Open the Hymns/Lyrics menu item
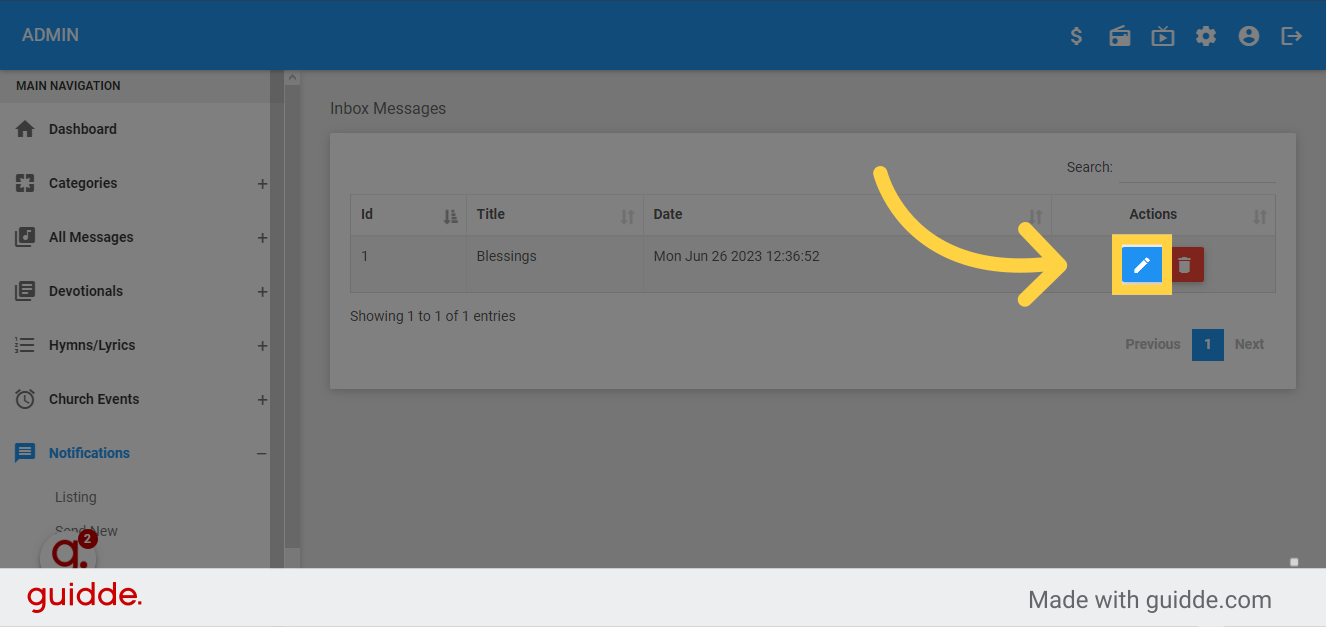1326x627 pixels. (93, 344)
